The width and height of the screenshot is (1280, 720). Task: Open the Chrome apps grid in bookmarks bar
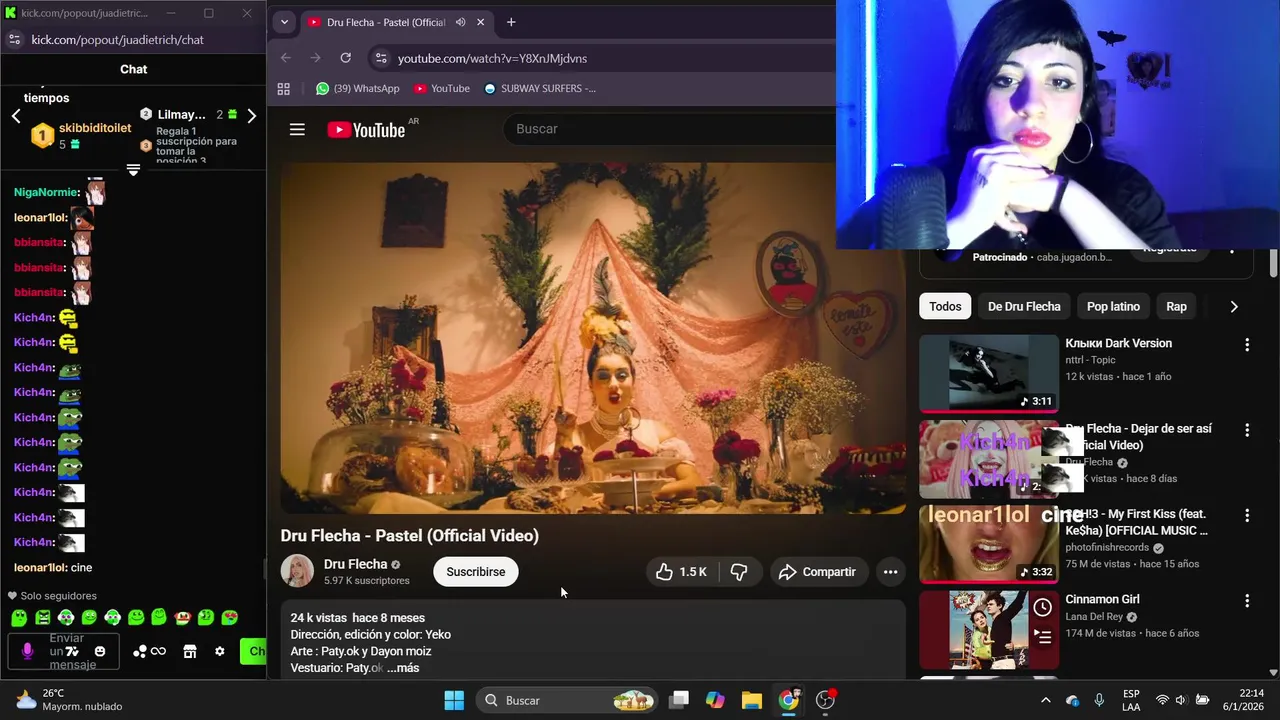coord(284,88)
